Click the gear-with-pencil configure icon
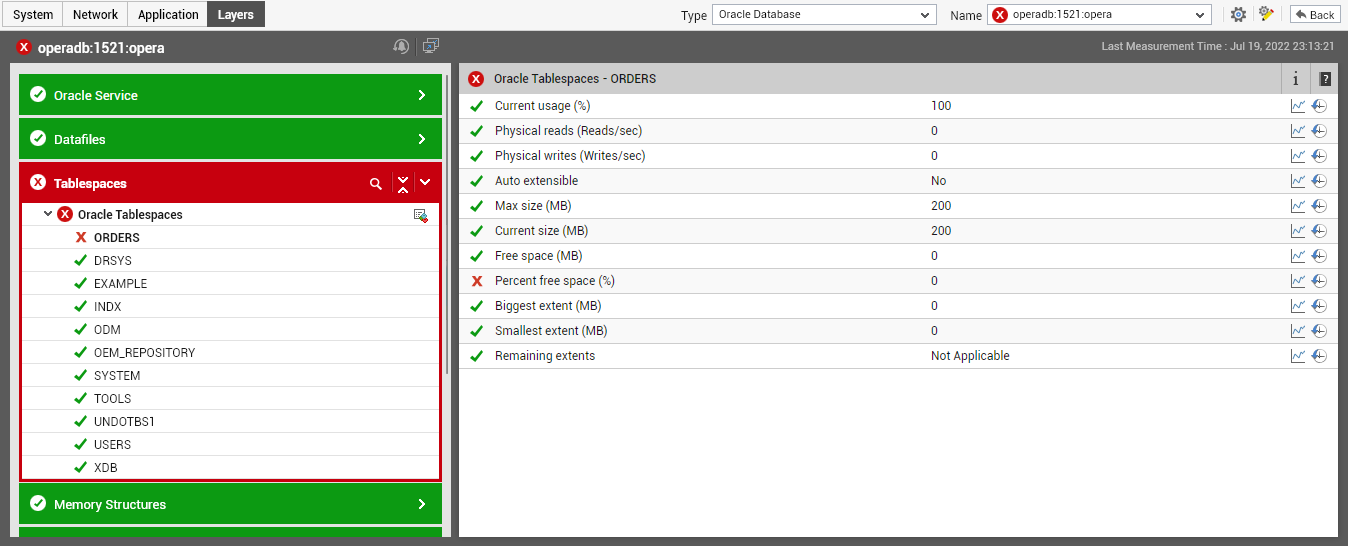 pos(1266,14)
